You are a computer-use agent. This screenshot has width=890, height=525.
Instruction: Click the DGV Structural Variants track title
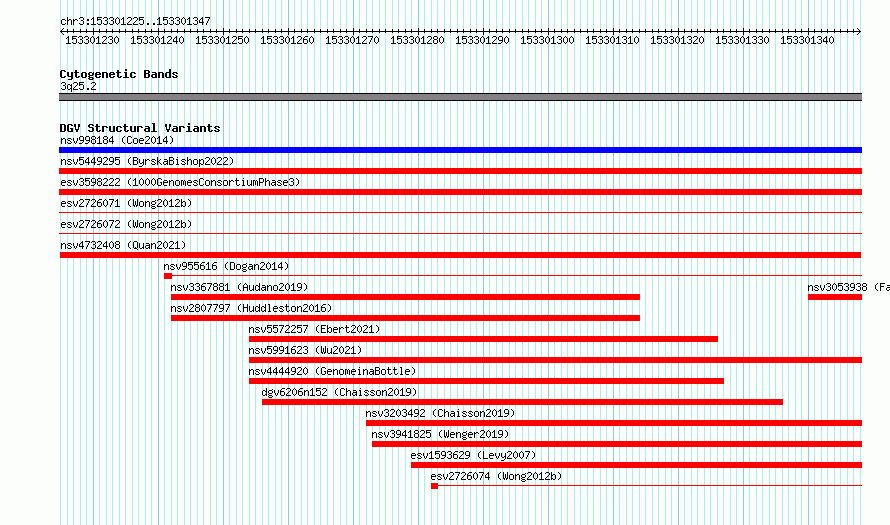(140, 128)
